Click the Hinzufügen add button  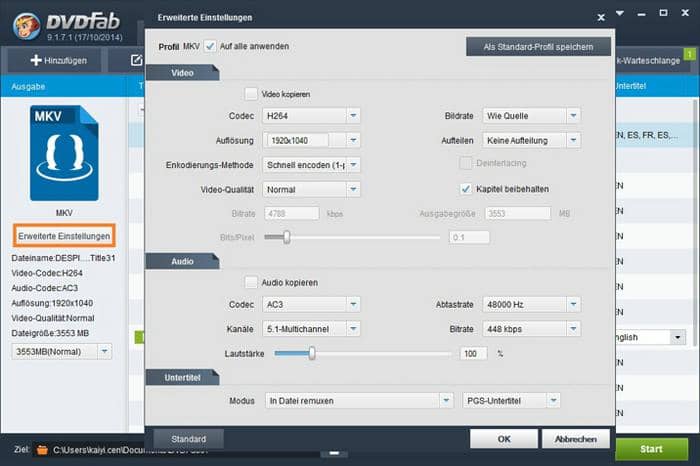[54, 60]
